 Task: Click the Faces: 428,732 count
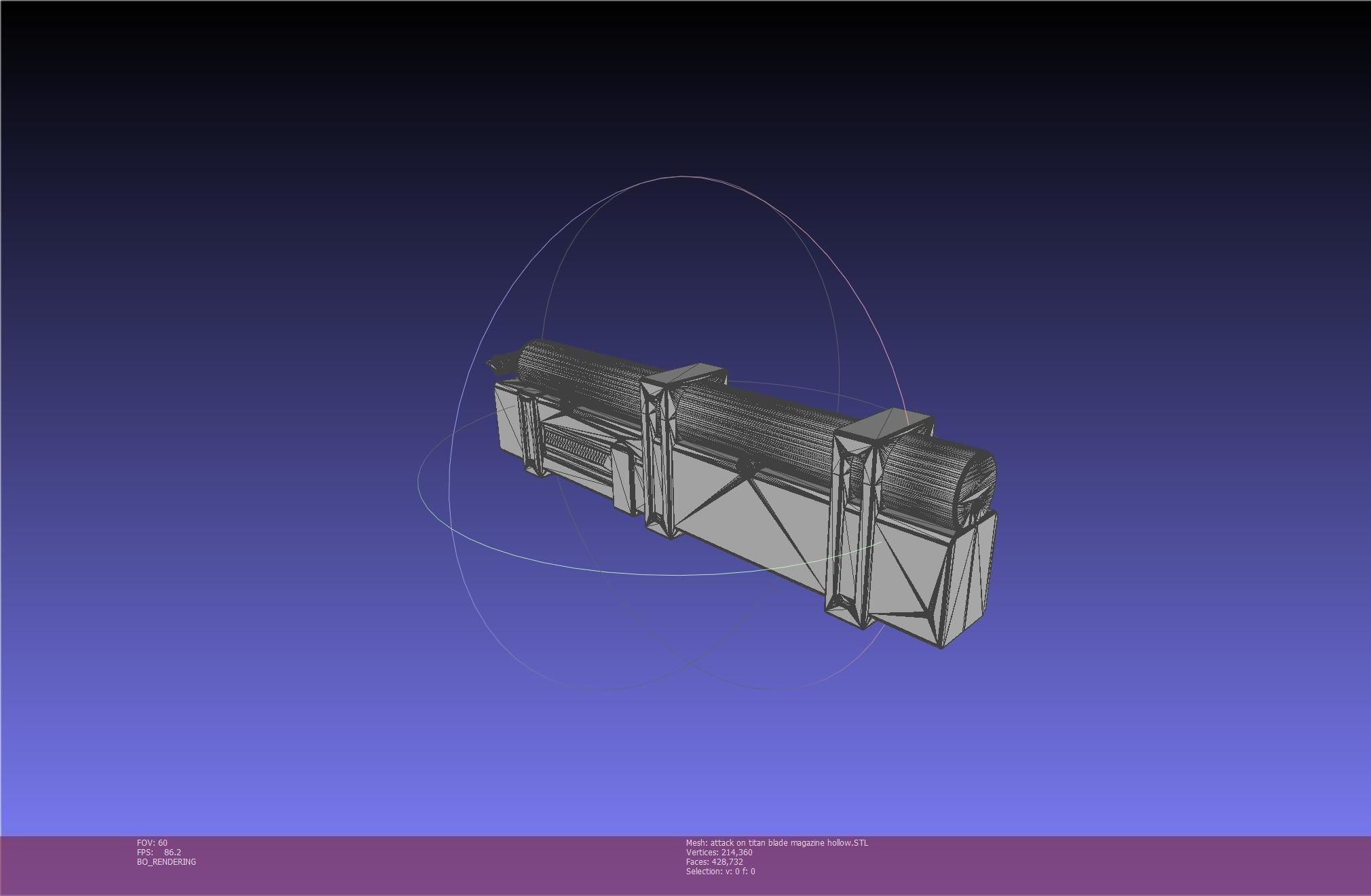tap(714, 861)
